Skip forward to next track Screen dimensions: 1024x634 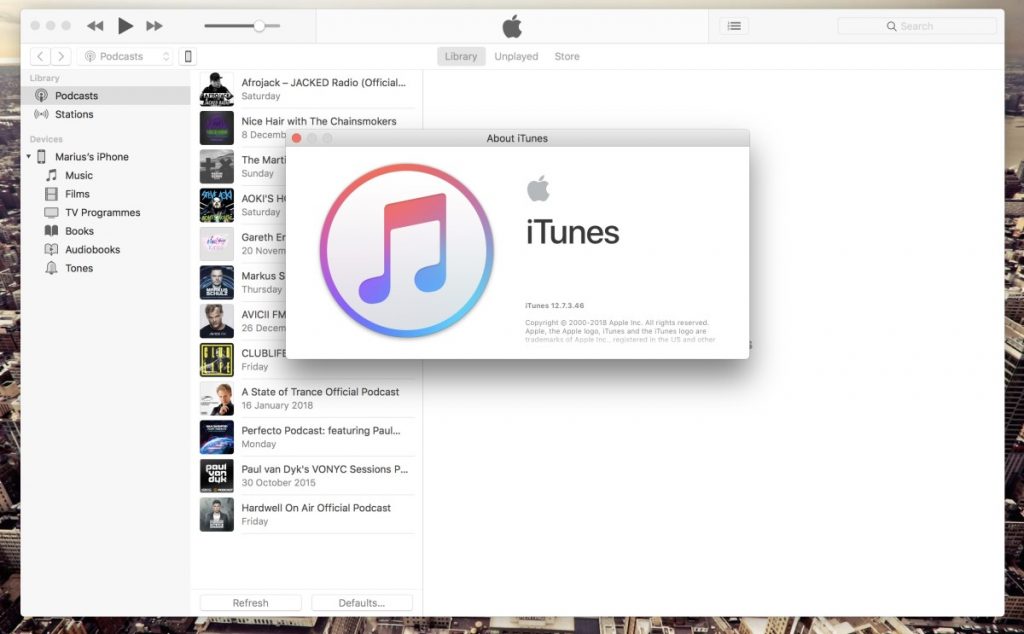[154, 26]
